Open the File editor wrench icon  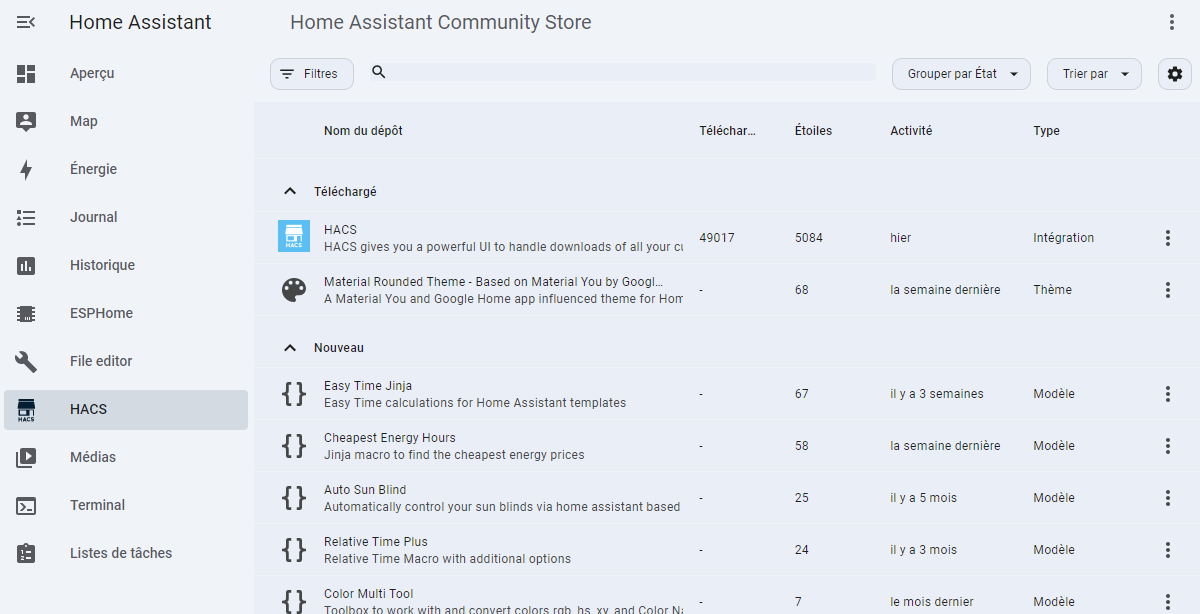(x=26, y=361)
